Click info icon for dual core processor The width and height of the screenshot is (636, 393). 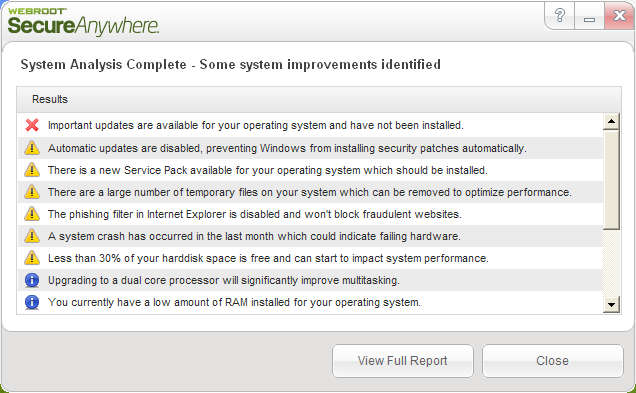(x=32, y=280)
